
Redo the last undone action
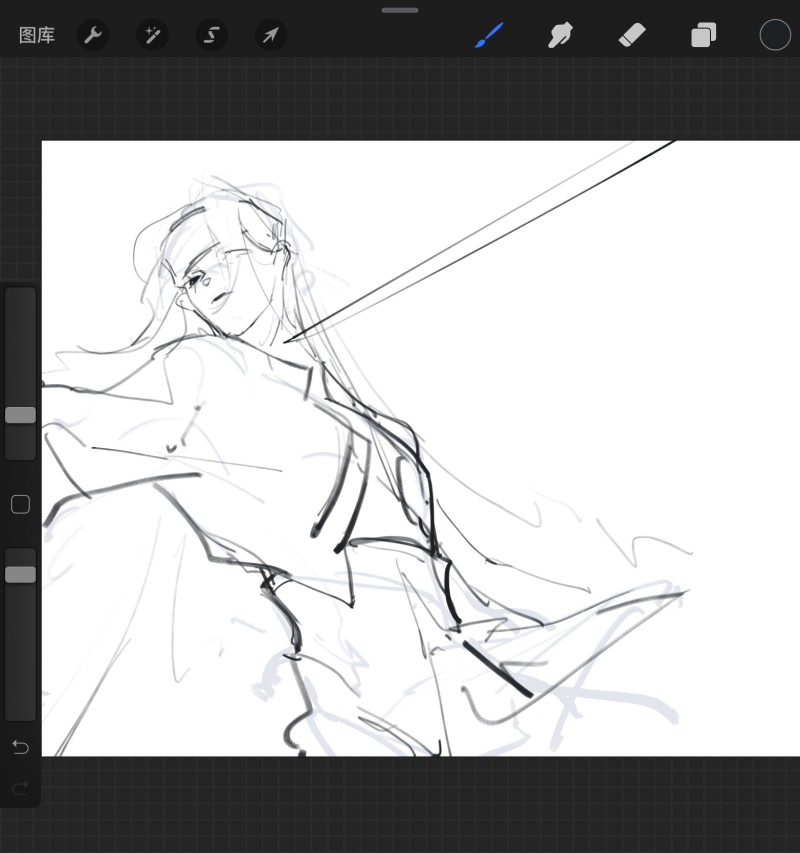[x=21, y=788]
